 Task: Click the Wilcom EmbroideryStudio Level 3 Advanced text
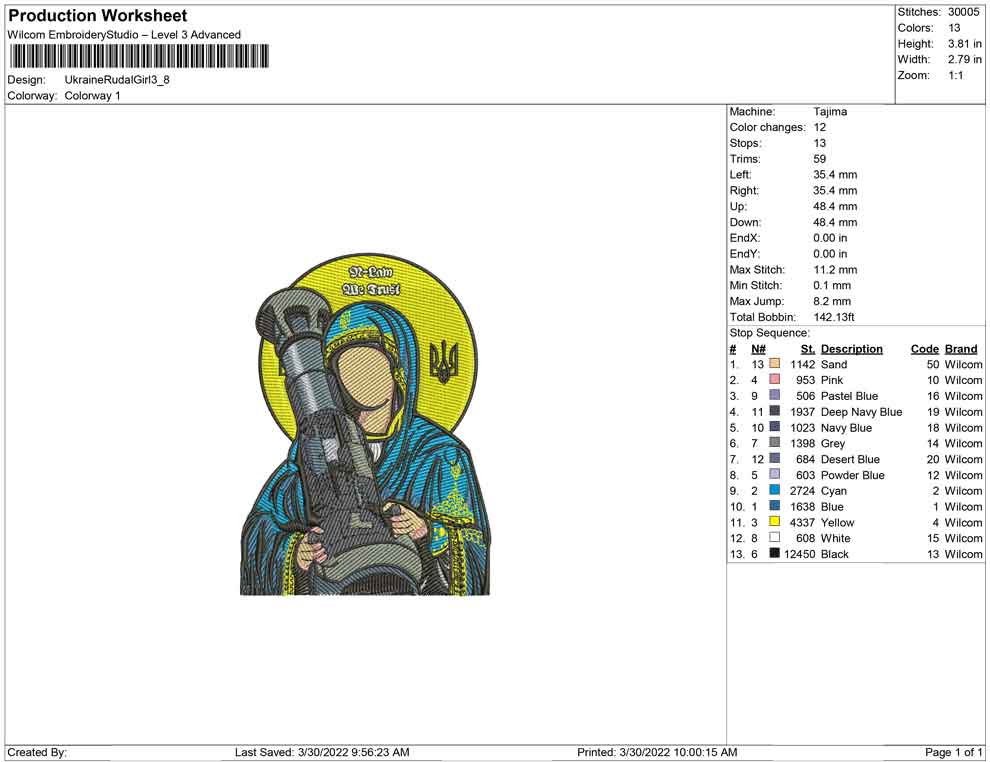point(124,35)
